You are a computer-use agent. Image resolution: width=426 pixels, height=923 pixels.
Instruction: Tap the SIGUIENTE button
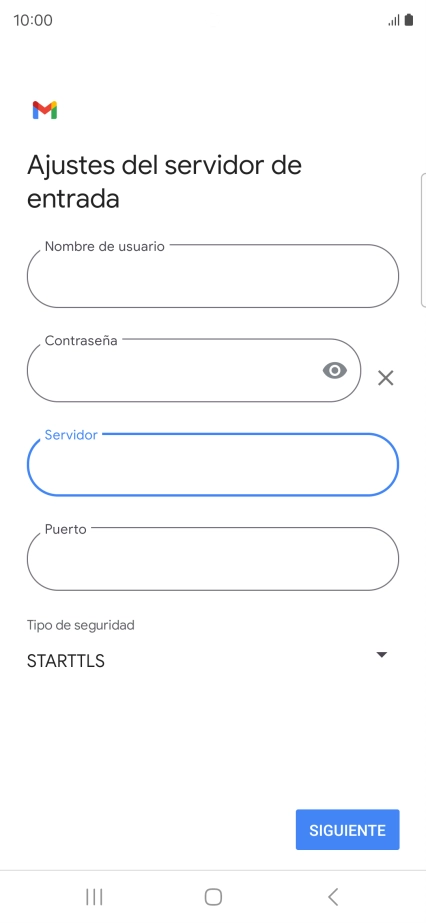(348, 830)
